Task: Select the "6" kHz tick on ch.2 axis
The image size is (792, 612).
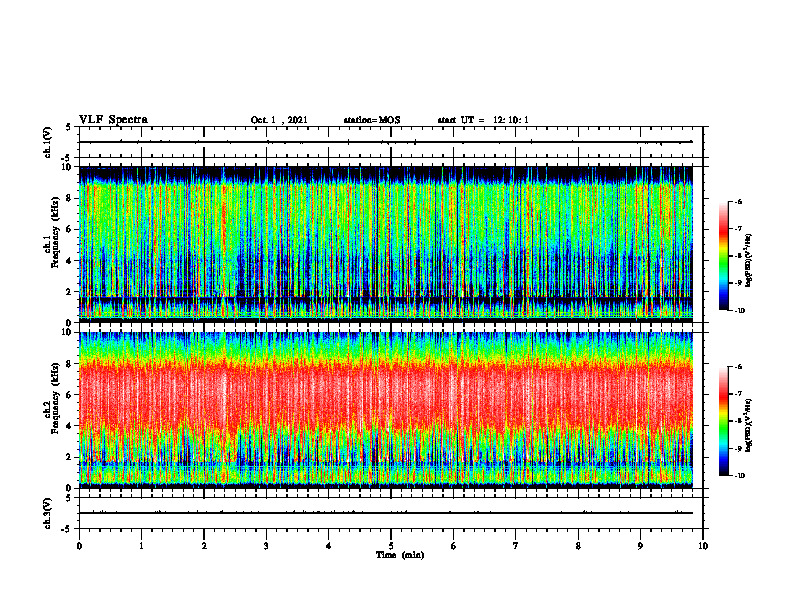Action: pyautogui.click(x=70, y=395)
